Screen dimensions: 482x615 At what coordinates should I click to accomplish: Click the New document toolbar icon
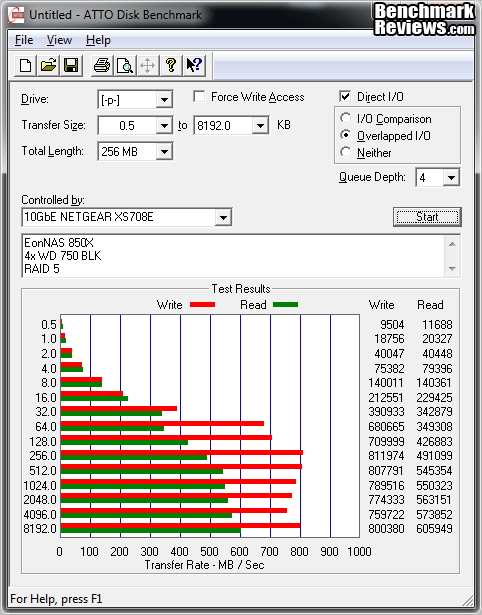pyautogui.click(x=25, y=65)
